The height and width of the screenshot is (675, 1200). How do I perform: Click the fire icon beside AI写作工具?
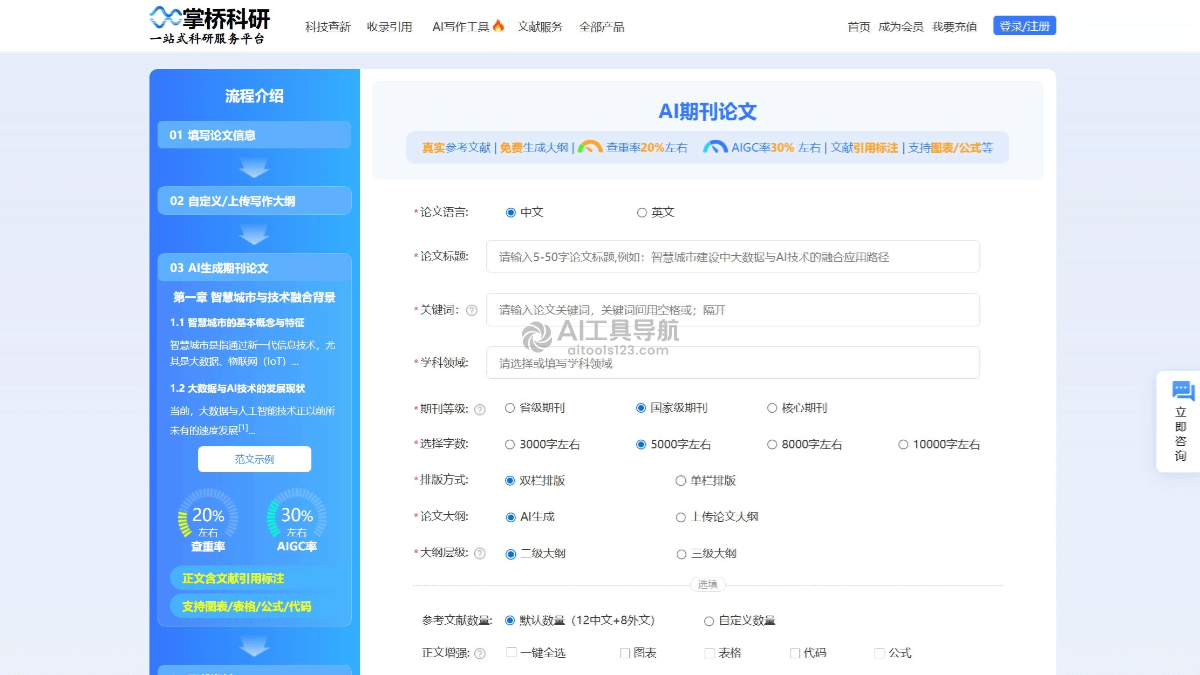coord(499,26)
